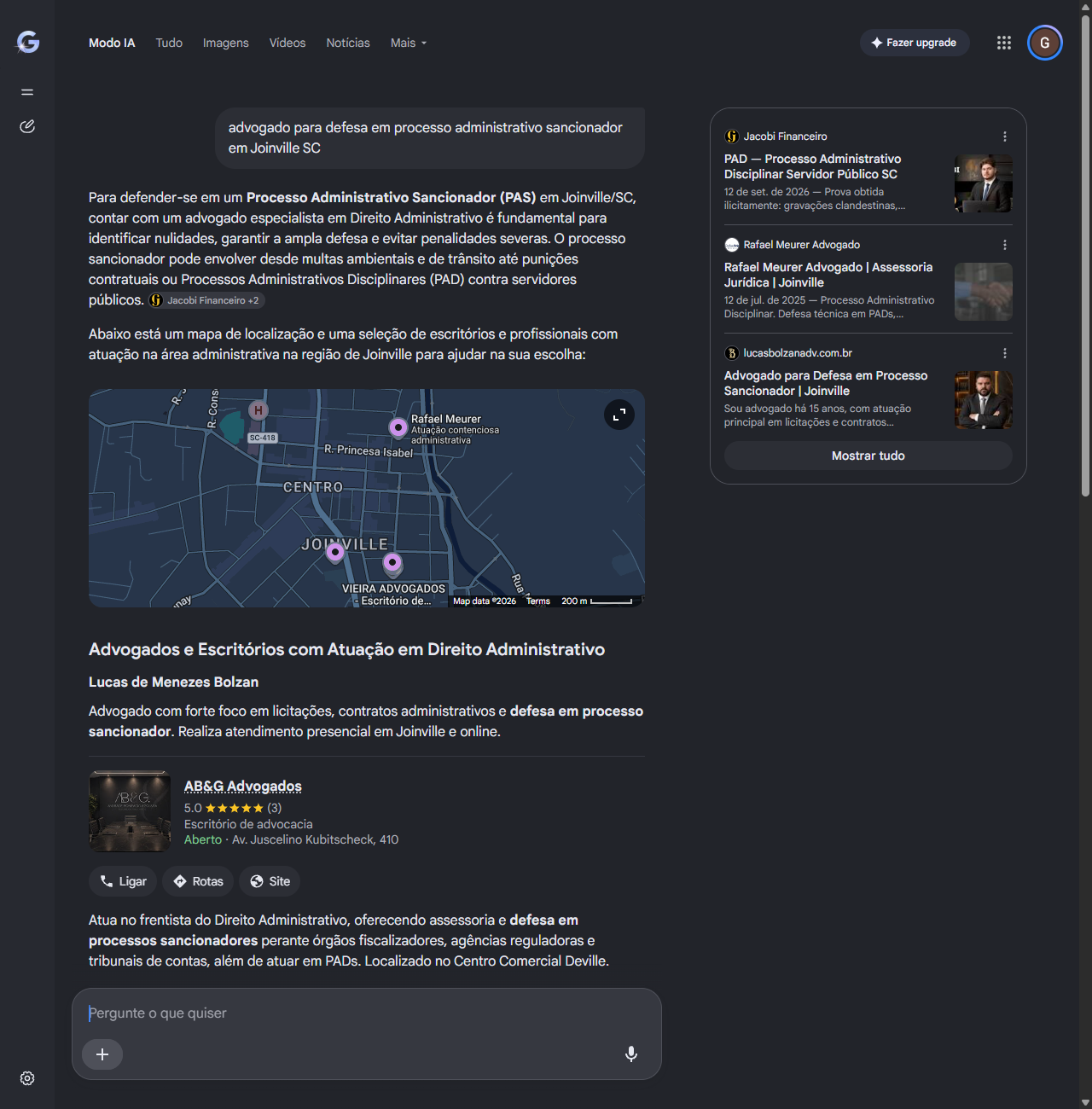Click the Google logo icon
The height and width of the screenshot is (1109, 1092).
coord(28,42)
